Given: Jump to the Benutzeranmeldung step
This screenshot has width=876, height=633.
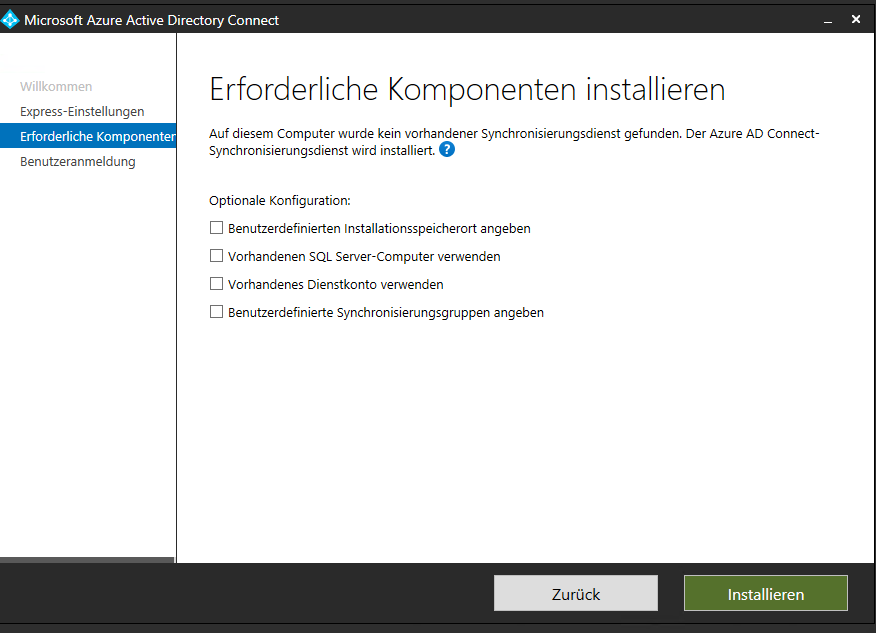Looking at the screenshot, I should coord(78,162).
